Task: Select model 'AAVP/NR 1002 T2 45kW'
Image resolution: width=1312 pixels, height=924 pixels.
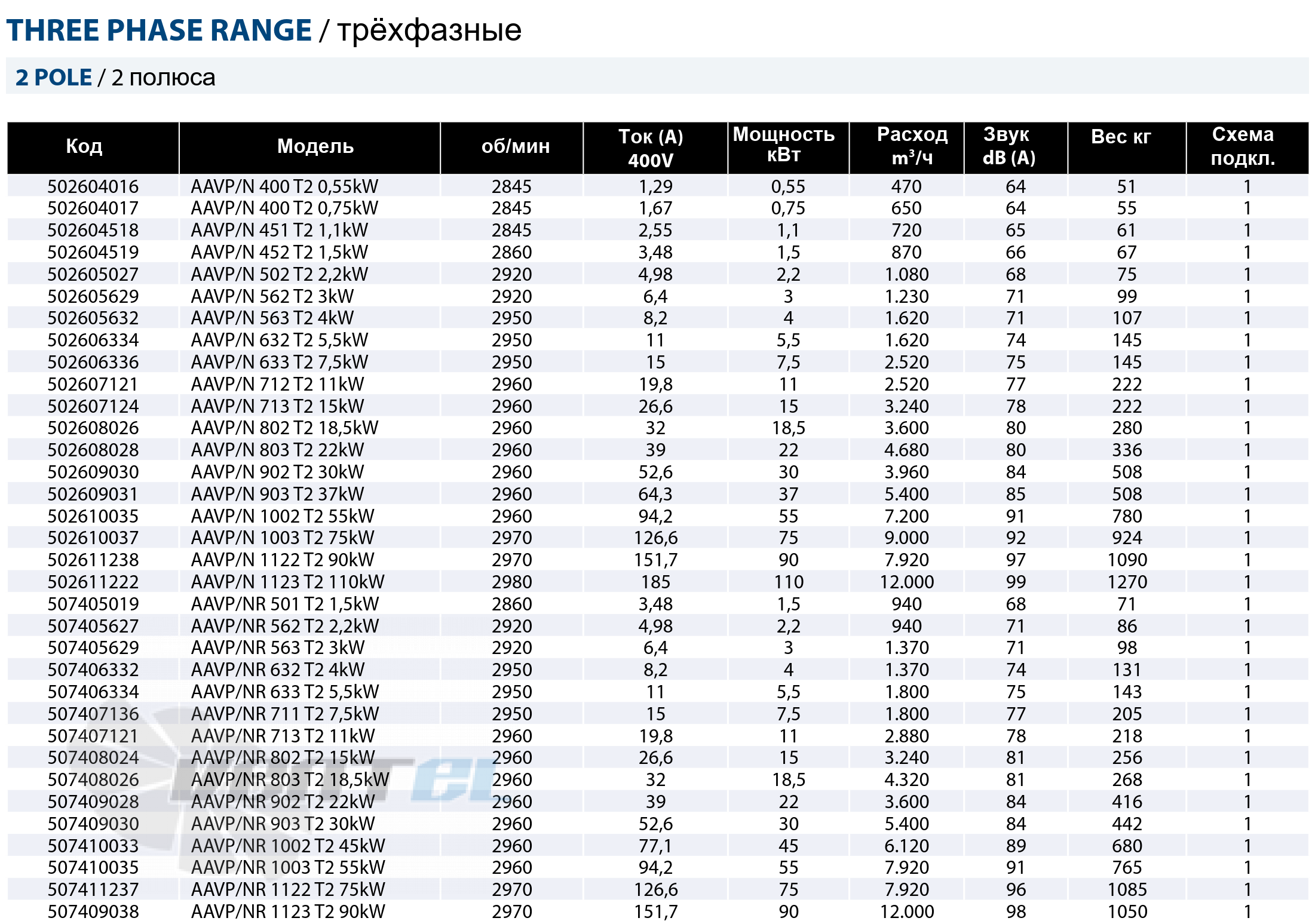Action: (288, 846)
